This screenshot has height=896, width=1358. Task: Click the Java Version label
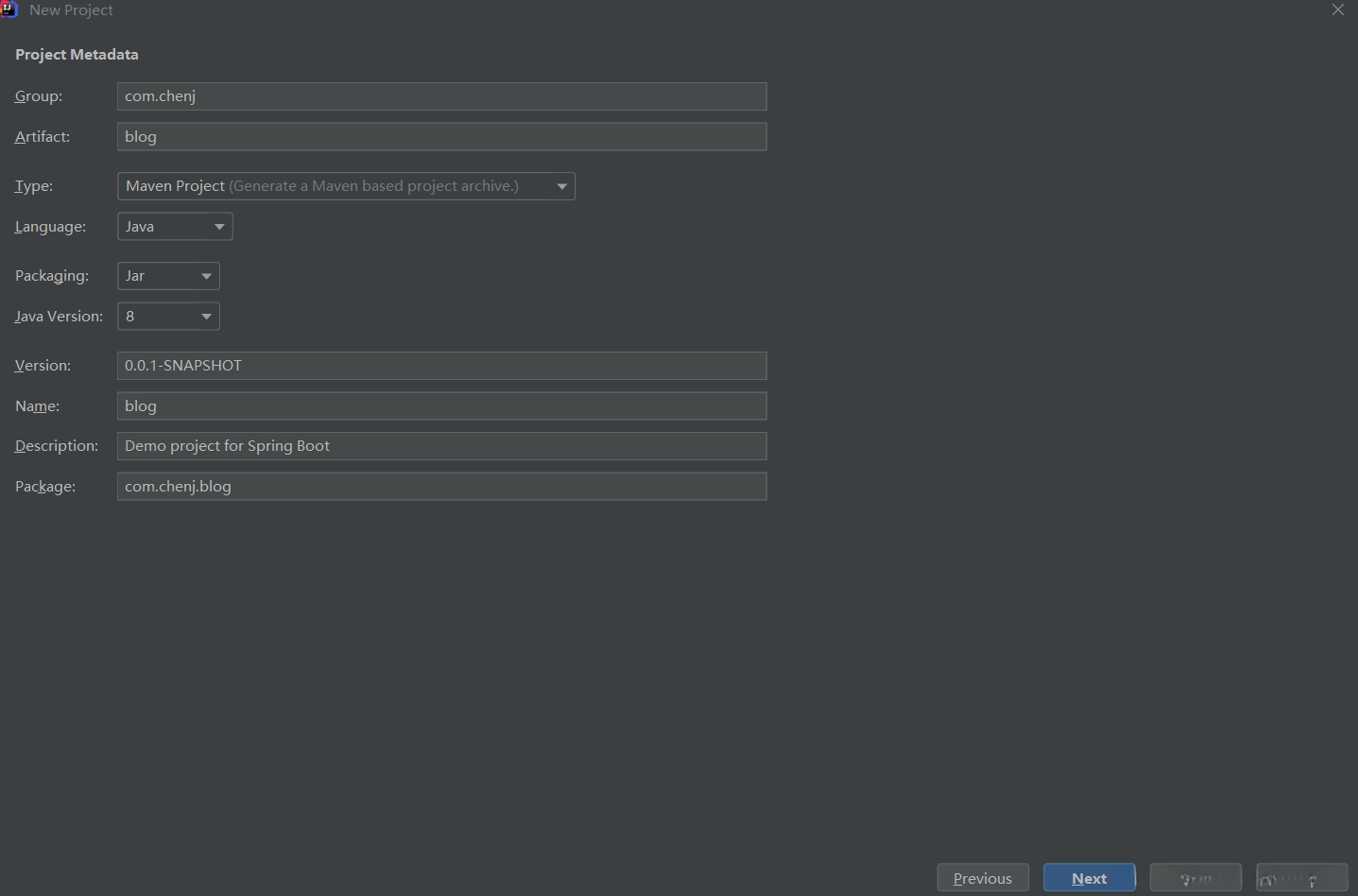(x=59, y=317)
